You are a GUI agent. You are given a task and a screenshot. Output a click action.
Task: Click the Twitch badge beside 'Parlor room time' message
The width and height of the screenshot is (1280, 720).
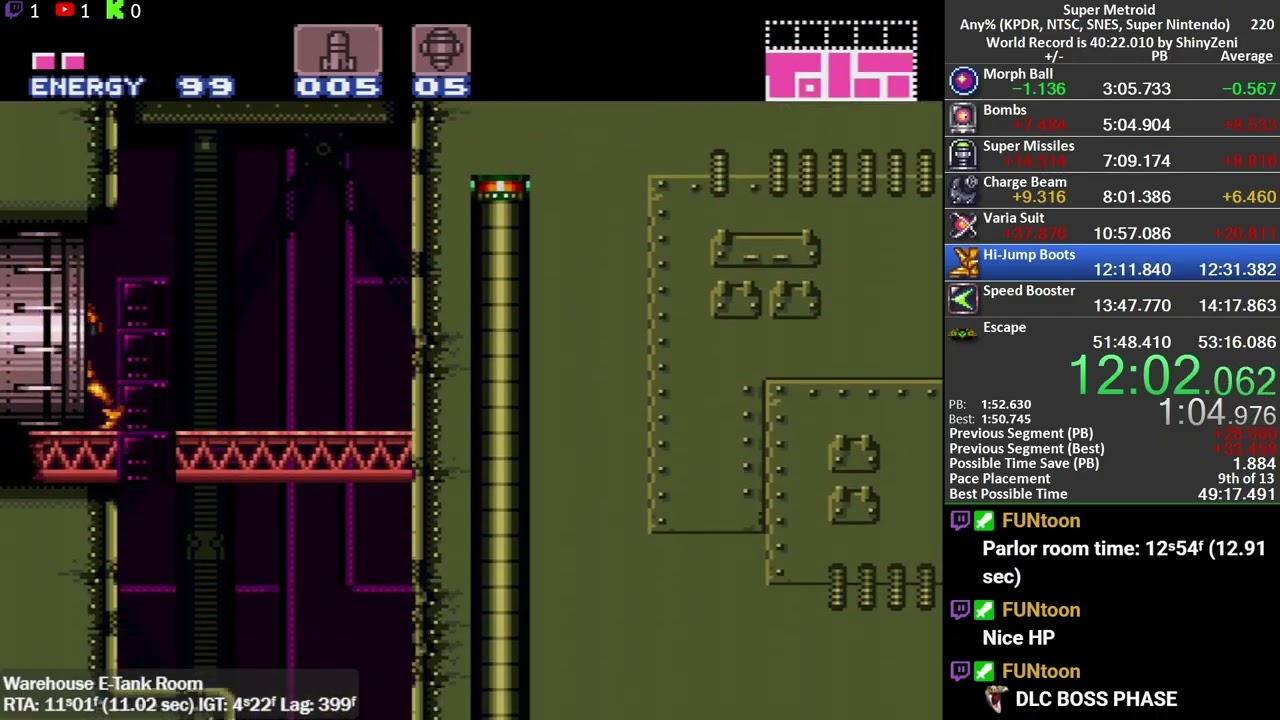[960, 520]
